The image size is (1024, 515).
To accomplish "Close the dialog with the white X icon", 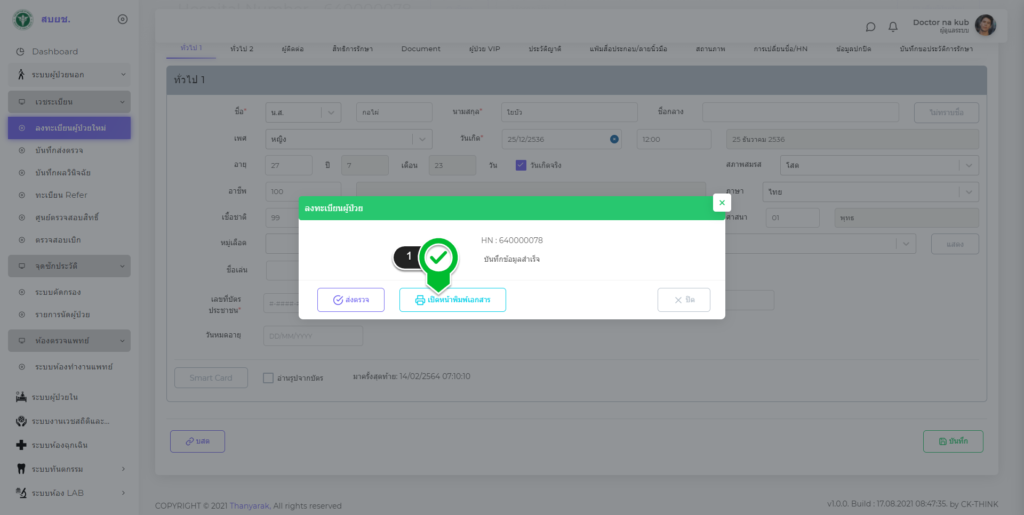I will 721,203.
